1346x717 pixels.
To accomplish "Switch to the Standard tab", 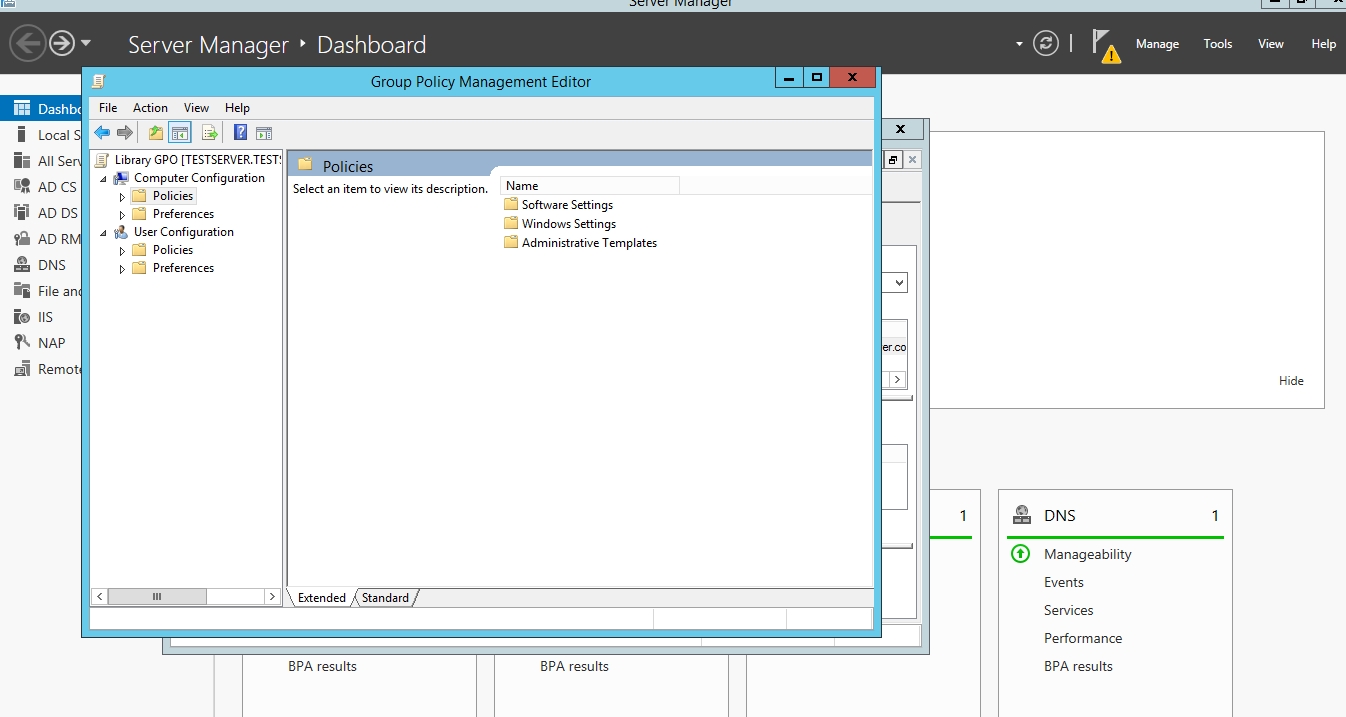I will click(385, 598).
